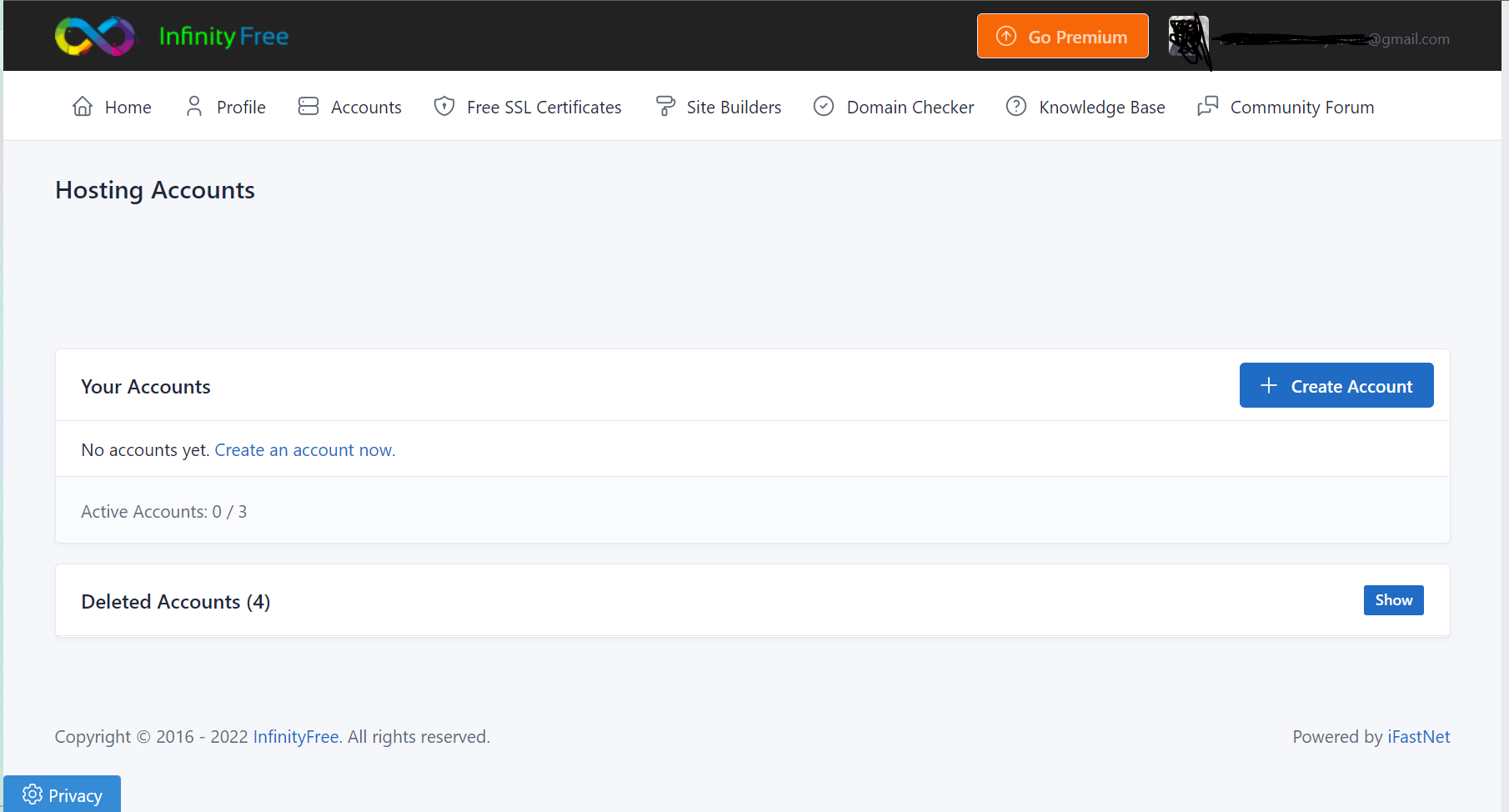Click the 'Deleted Accounts (4)' heading

click(176, 602)
